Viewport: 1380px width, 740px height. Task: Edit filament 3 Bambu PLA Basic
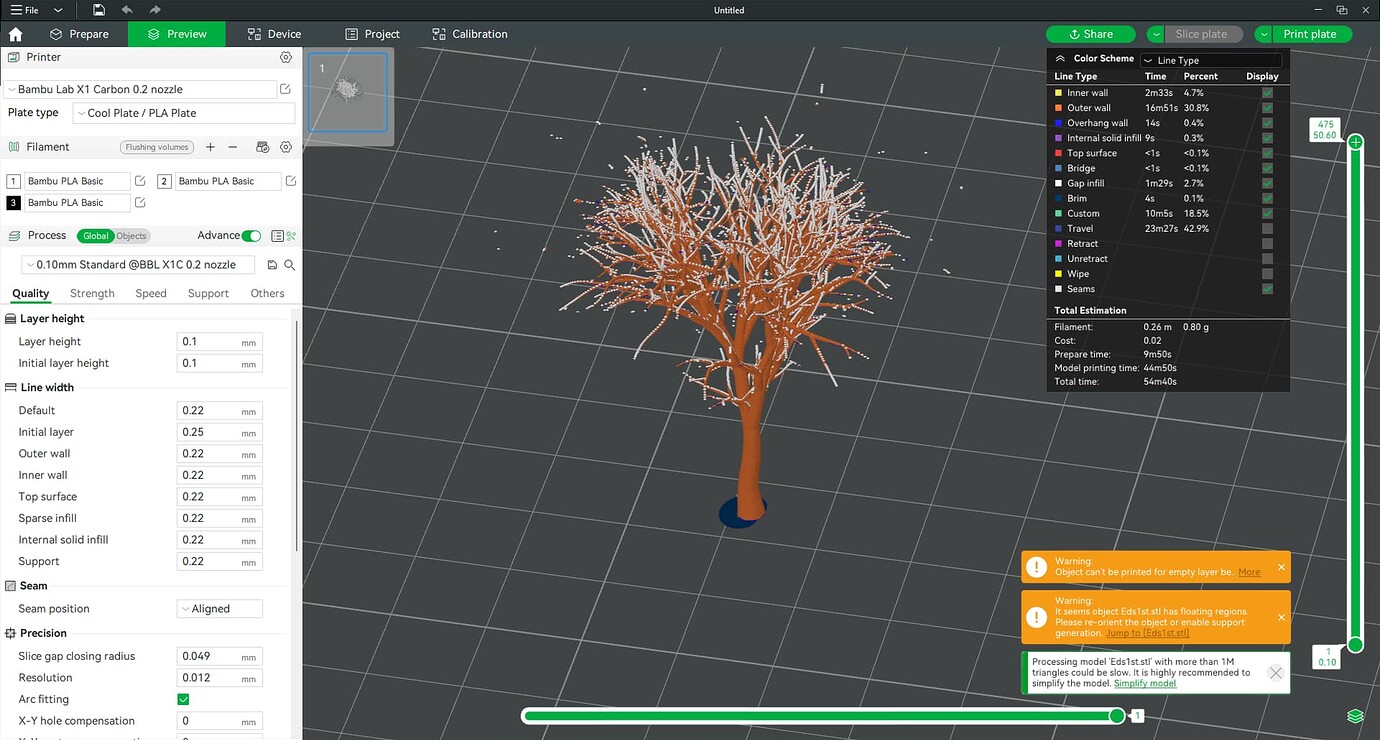140,203
